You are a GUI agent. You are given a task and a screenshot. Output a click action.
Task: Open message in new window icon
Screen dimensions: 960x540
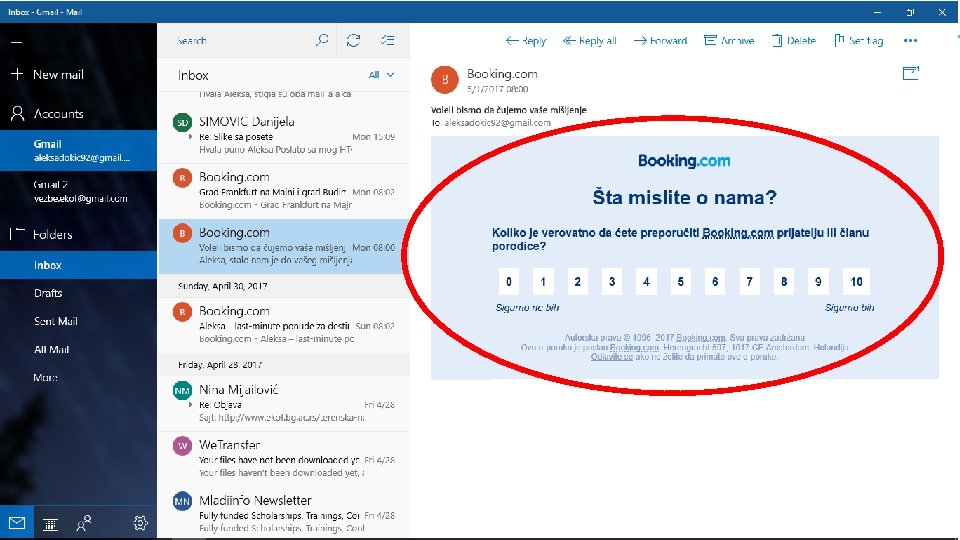pyautogui.click(x=911, y=73)
